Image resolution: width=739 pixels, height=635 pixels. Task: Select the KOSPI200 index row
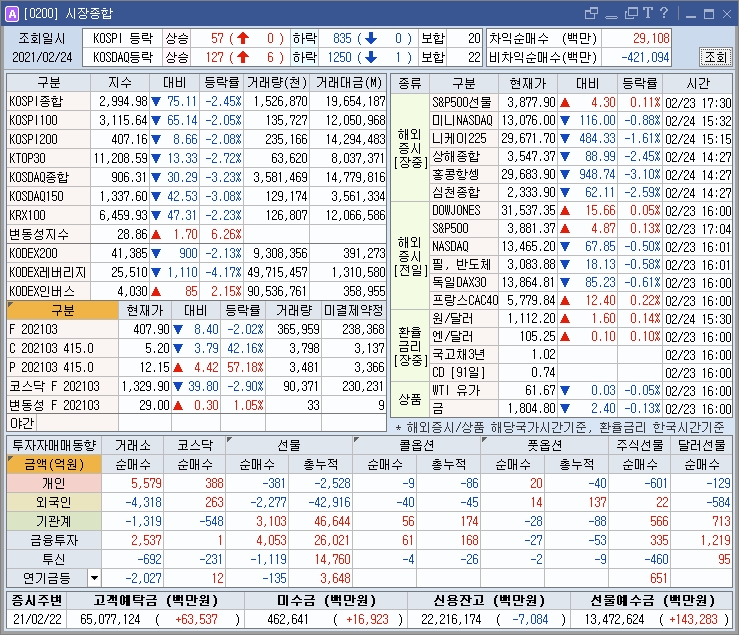[197, 139]
